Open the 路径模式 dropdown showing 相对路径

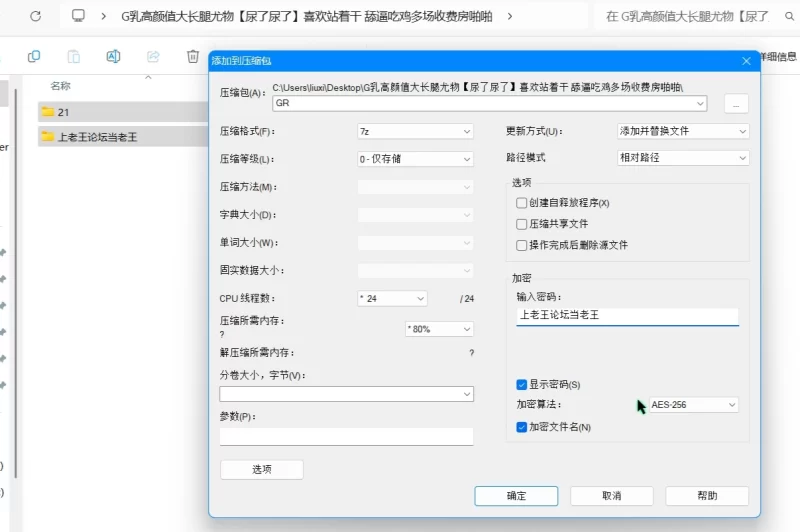pyautogui.click(x=683, y=158)
